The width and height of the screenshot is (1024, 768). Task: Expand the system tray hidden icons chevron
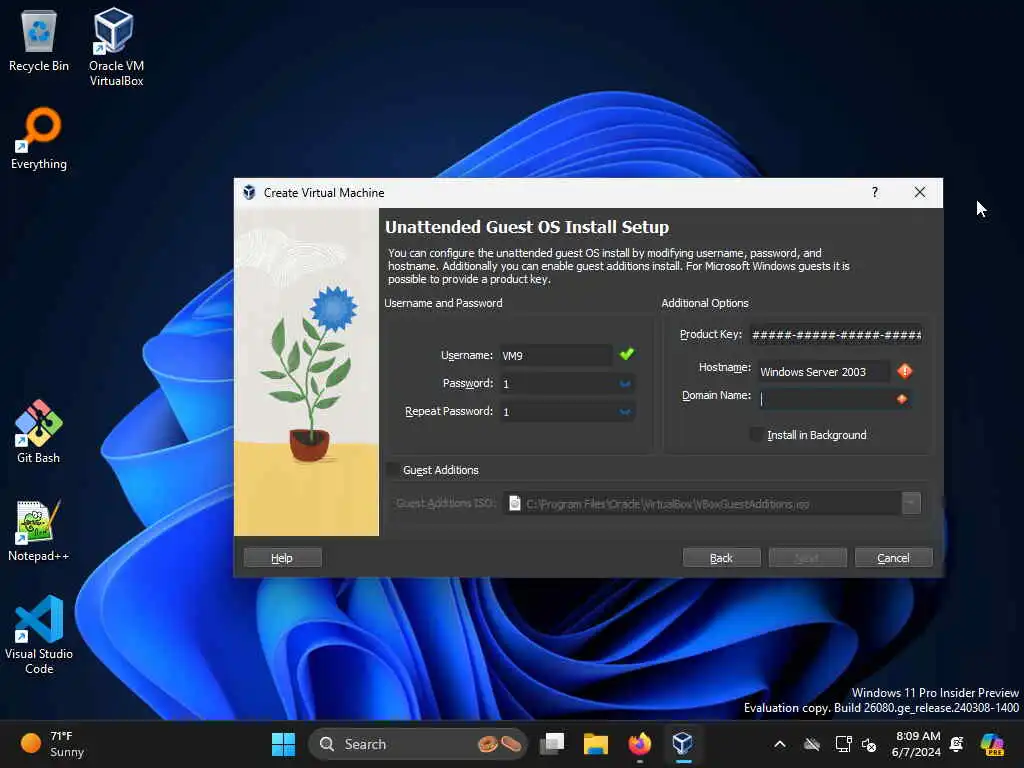click(x=779, y=744)
